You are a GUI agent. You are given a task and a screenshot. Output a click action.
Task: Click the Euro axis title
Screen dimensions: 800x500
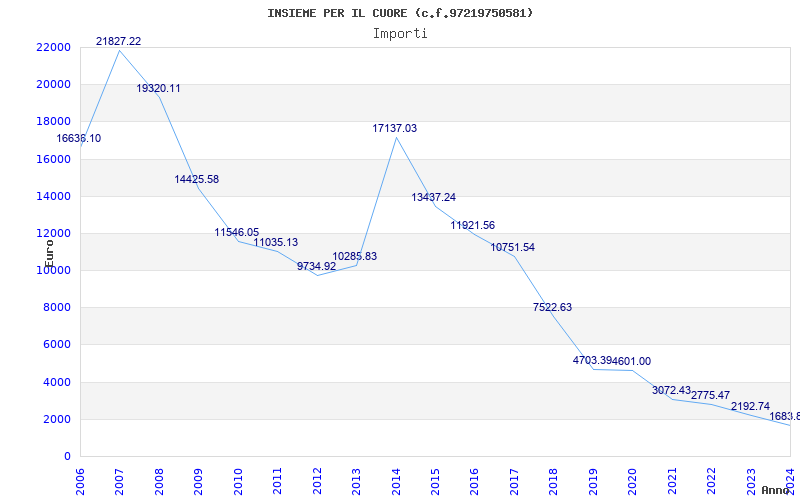point(49,254)
